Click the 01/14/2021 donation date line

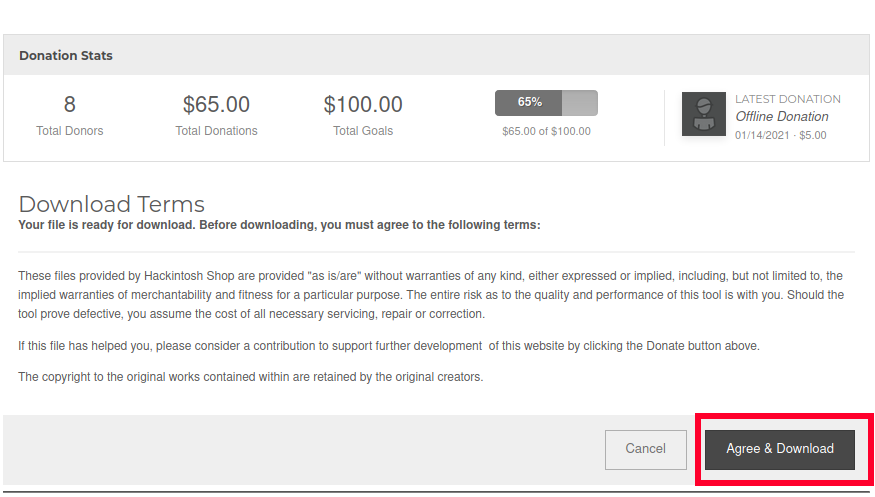click(x=781, y=135)
